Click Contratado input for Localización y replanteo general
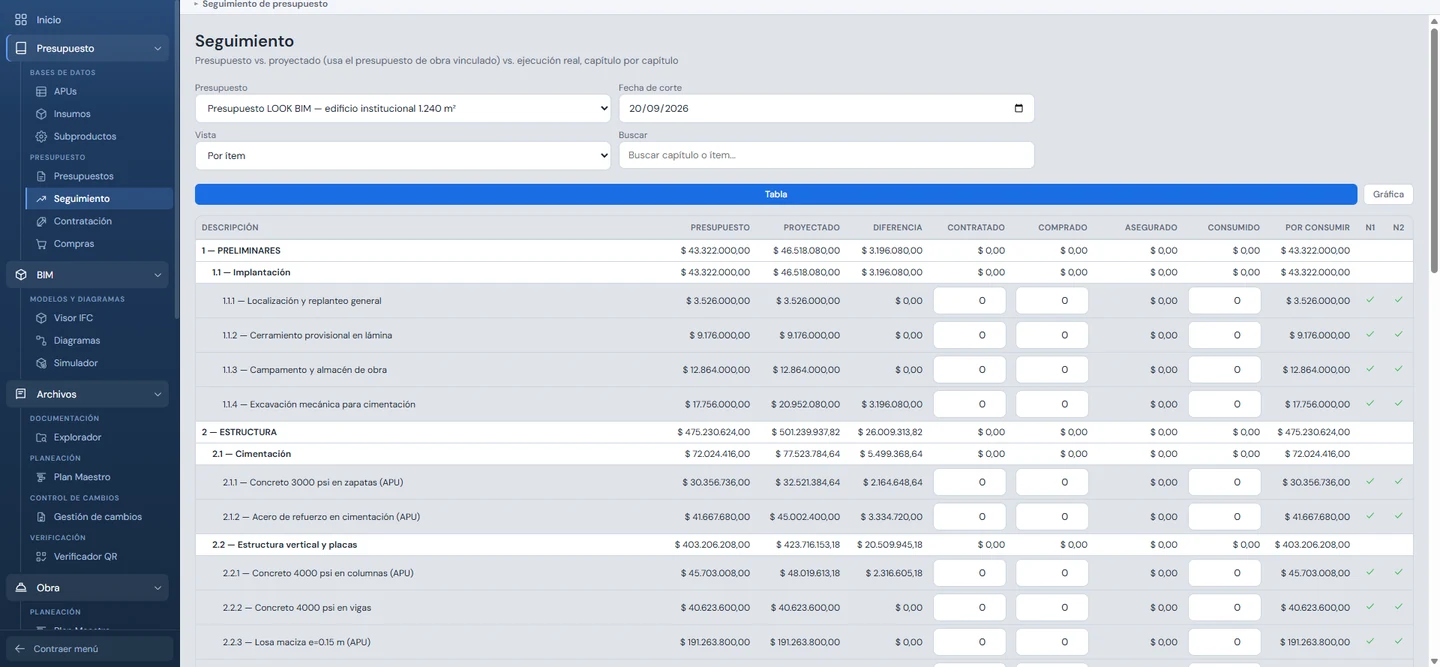Image resolution: width=1440 pixels, height=667 pixels. coord(970,301)
